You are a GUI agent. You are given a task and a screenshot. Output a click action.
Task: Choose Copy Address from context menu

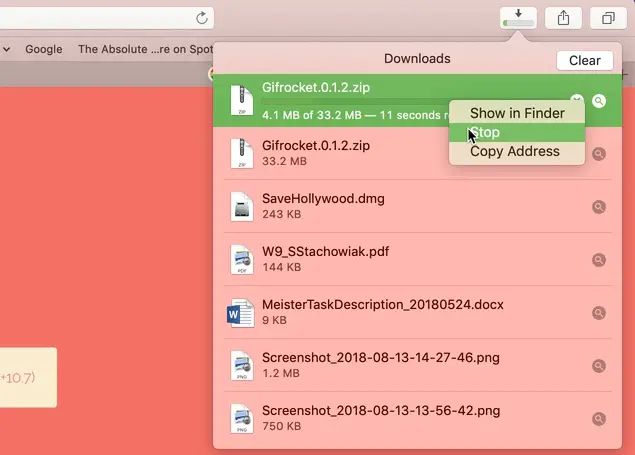tap(517, 151)
